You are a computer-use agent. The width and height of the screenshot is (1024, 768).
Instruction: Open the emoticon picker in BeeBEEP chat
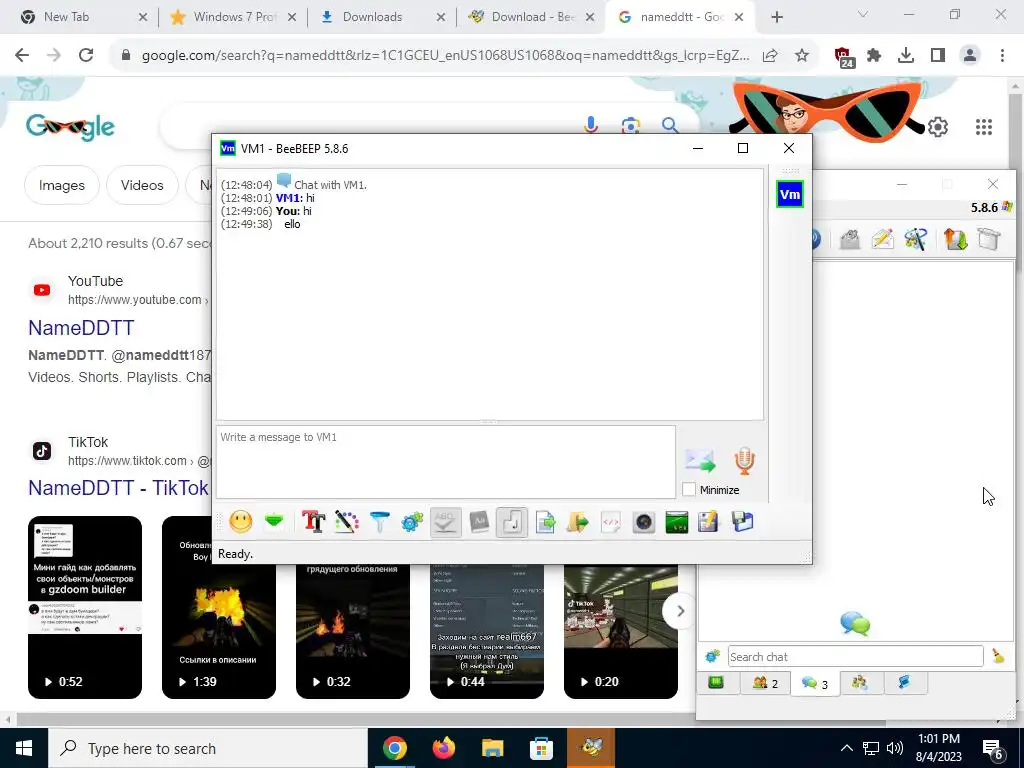pos(240,522)
